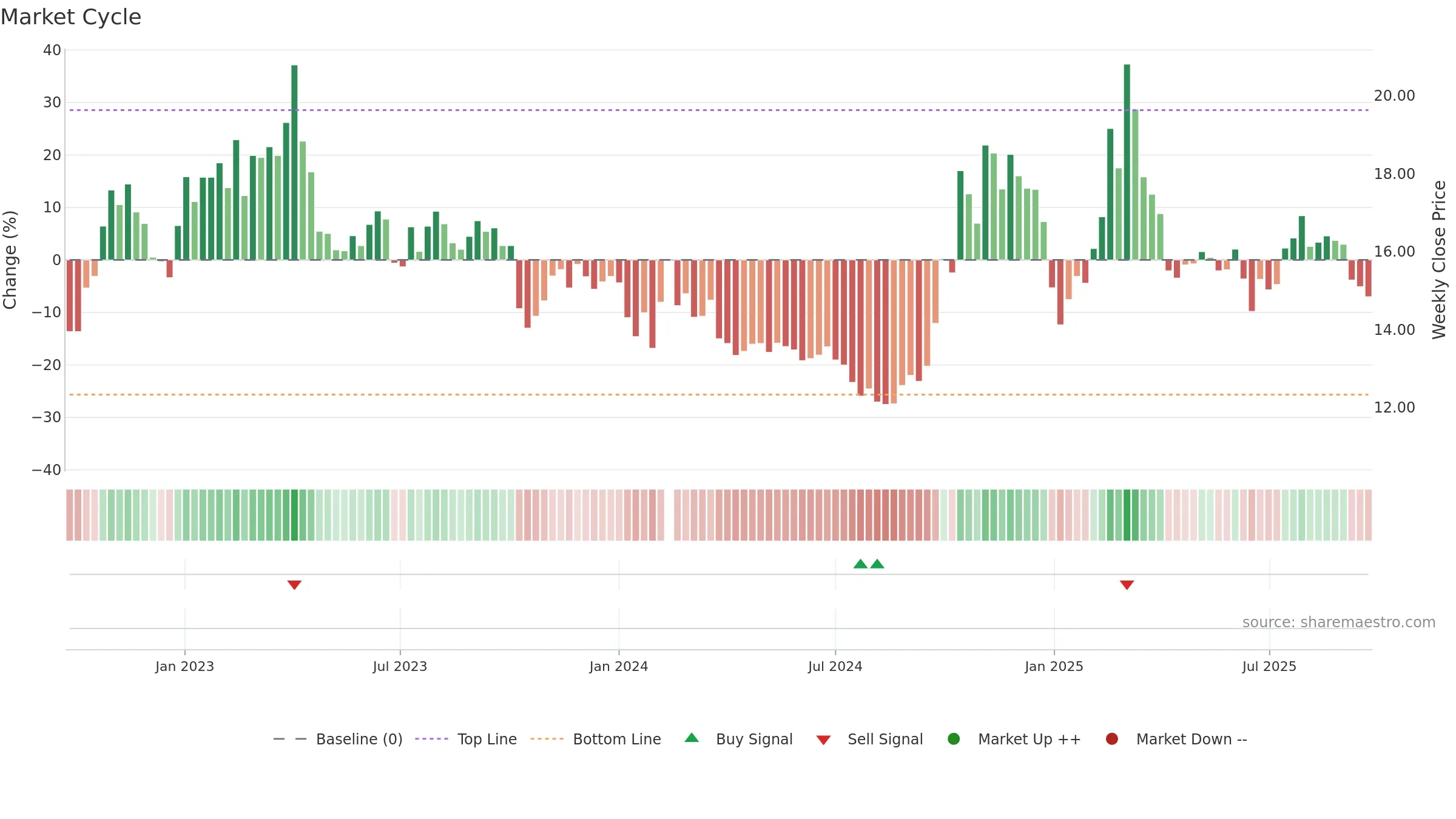
Task: Click the Weekly Close Price axis title
Action: click(1439, 260)
